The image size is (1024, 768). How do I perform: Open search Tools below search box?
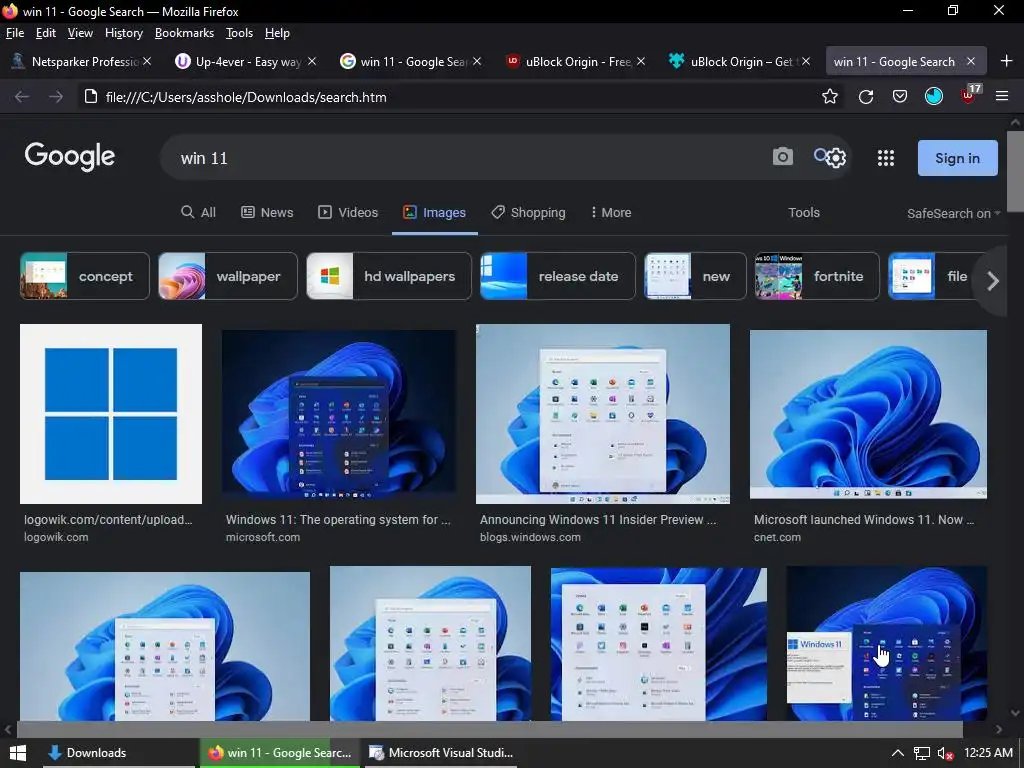tap(803, 212)
